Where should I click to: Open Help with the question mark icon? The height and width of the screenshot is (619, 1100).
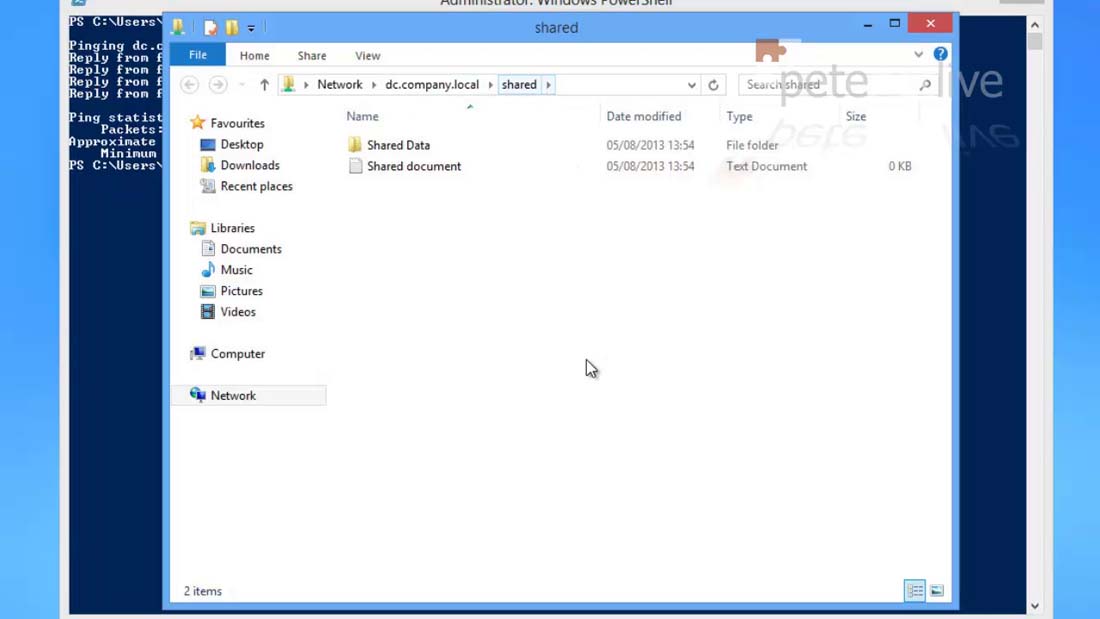point(941,54)
